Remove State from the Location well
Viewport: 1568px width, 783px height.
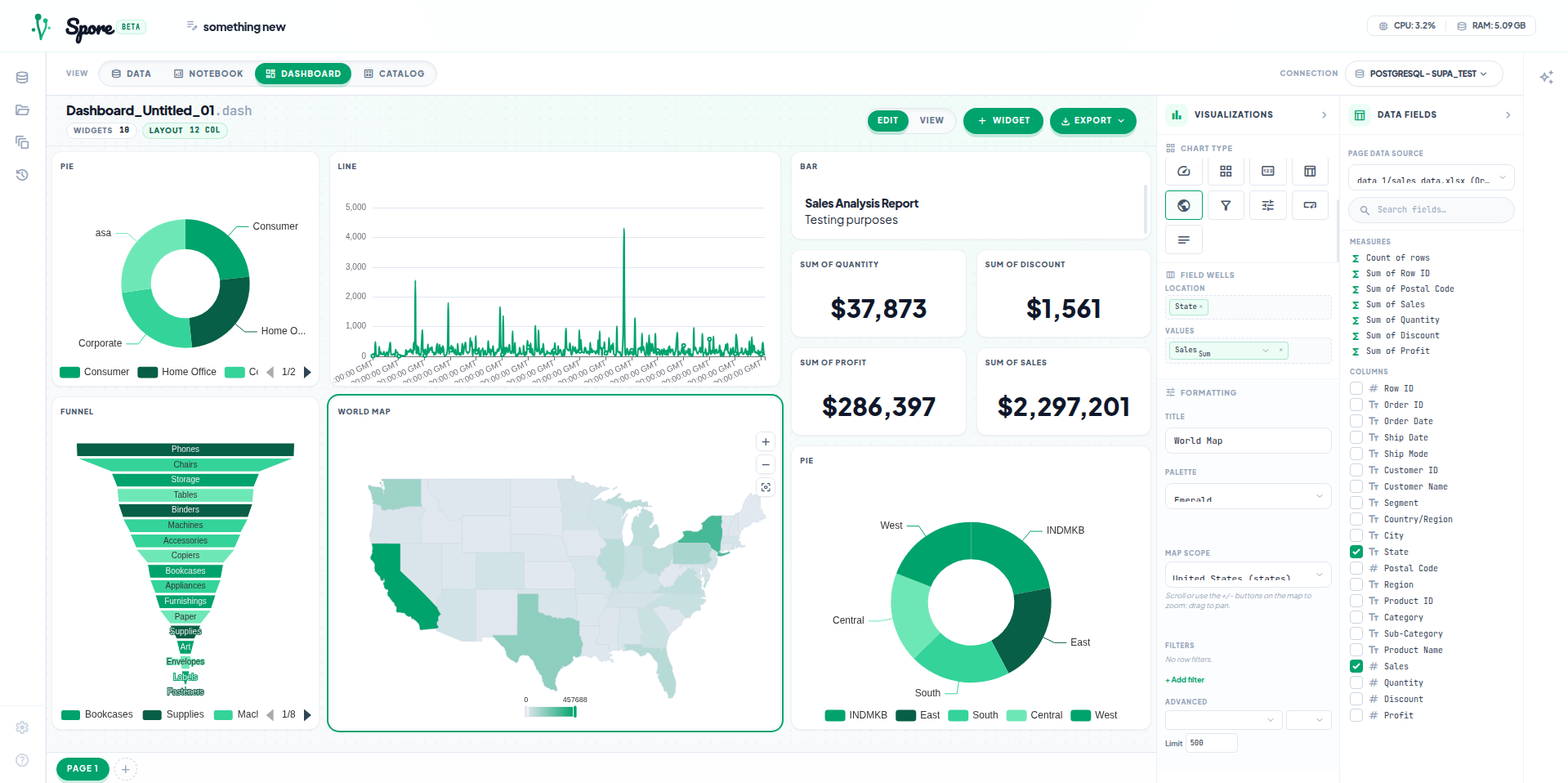tap(1201, 306)
